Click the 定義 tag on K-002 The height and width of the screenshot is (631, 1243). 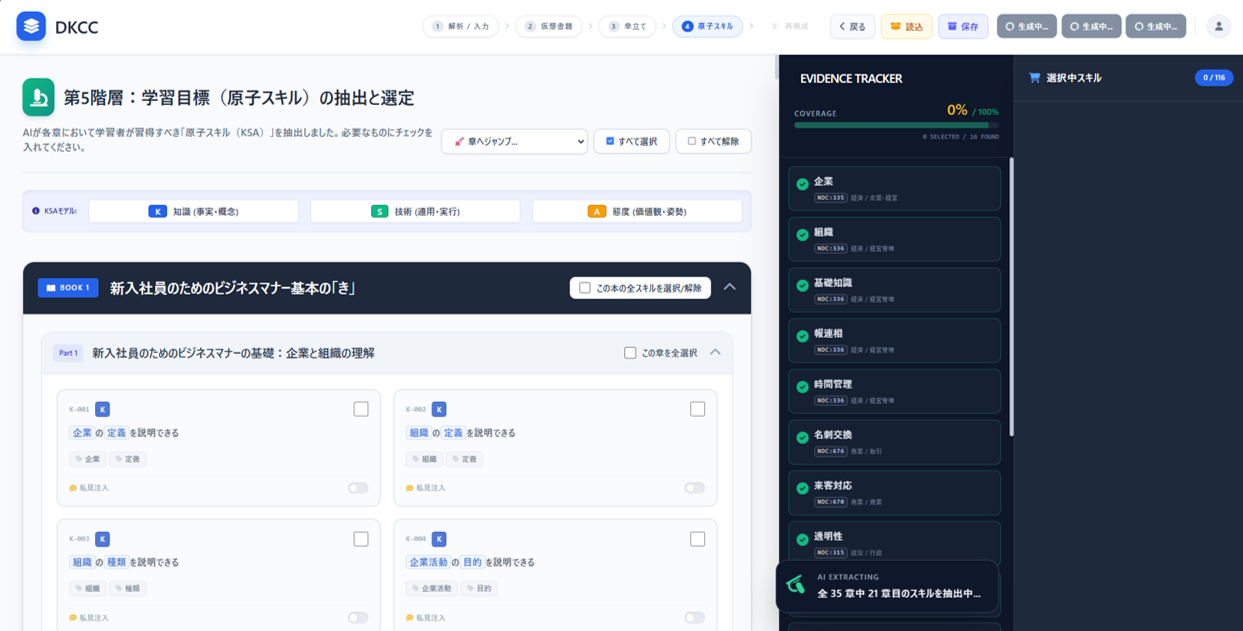click(465, 459)
